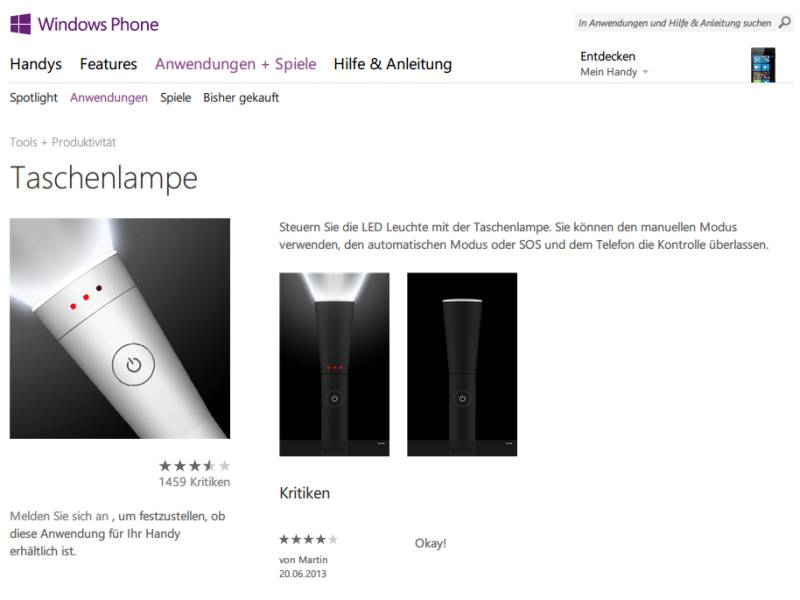Open the Bisher gekauft tab
This screenshot has height=600, width=800.
[241, 98]
